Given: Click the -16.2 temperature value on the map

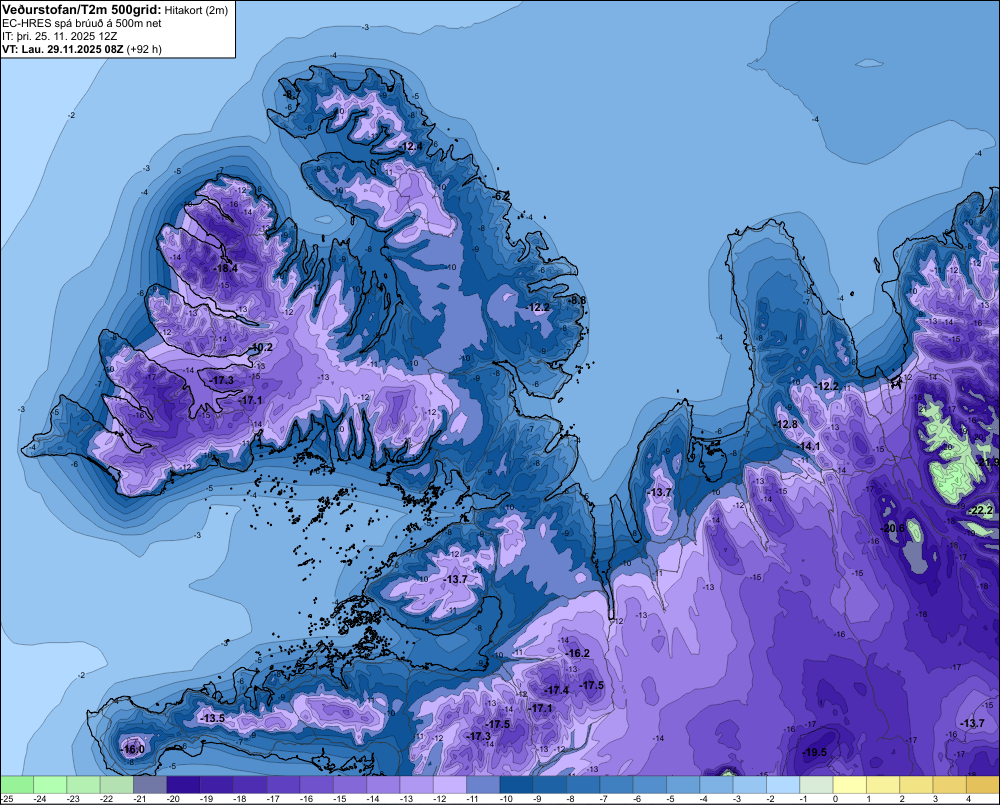Looking at the screenshot, I should [577, 653].
